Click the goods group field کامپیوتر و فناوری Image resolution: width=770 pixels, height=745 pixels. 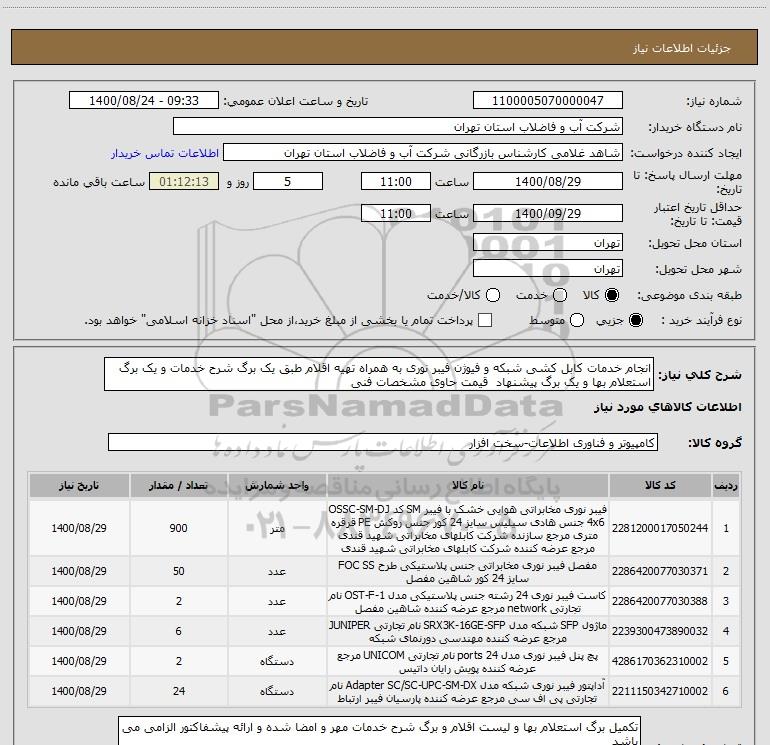[383, 442]
